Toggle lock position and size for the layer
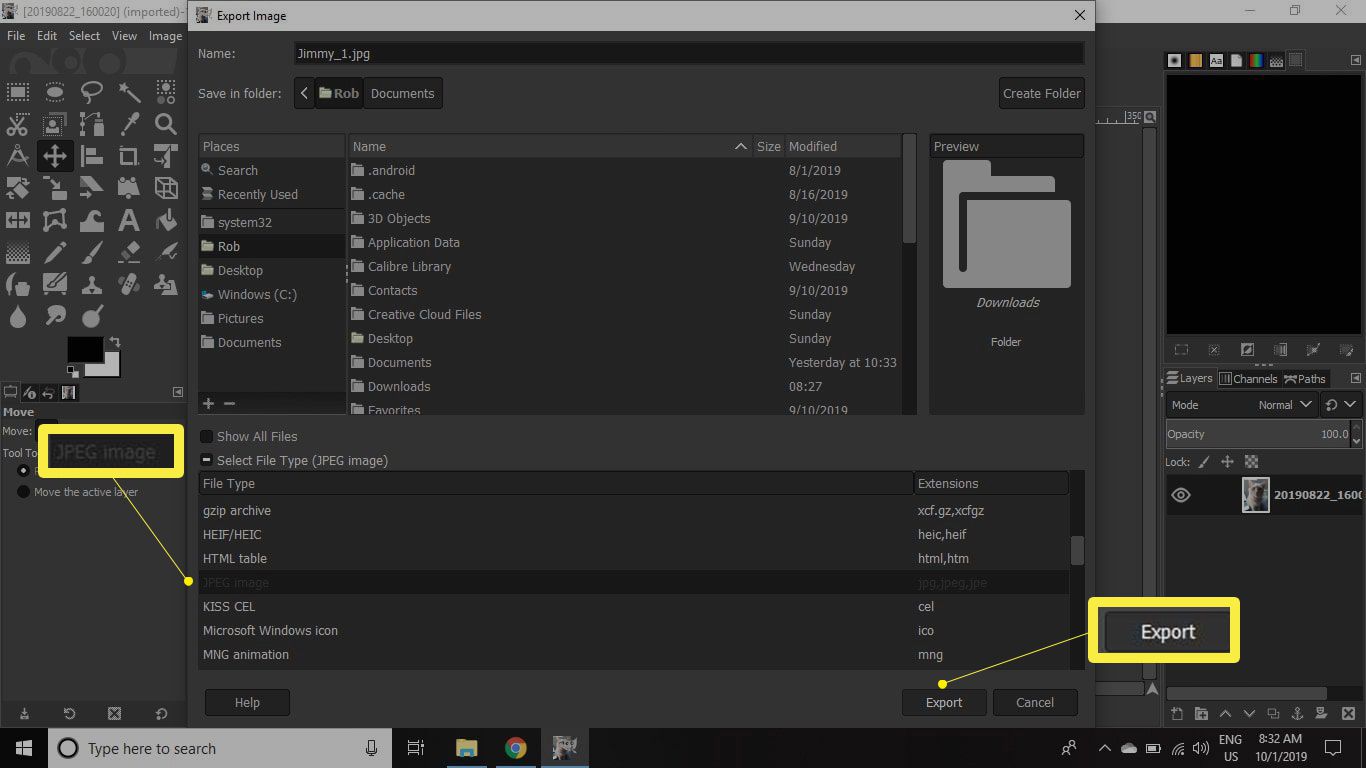 pos(1227,462)
